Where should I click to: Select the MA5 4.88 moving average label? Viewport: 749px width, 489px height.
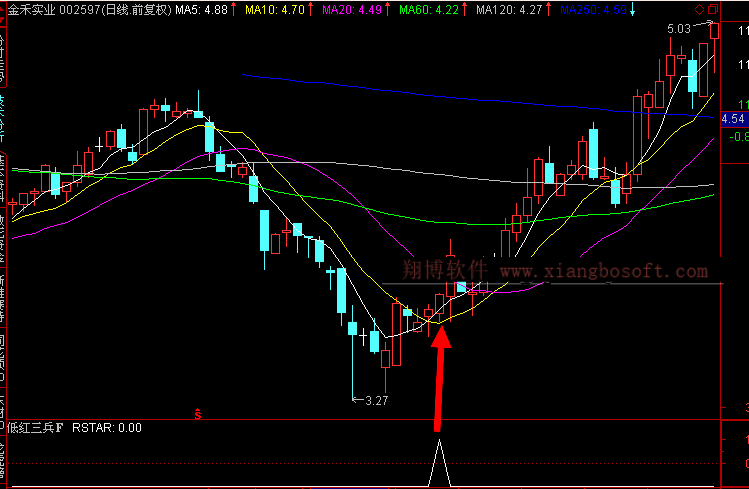point(202,10)
